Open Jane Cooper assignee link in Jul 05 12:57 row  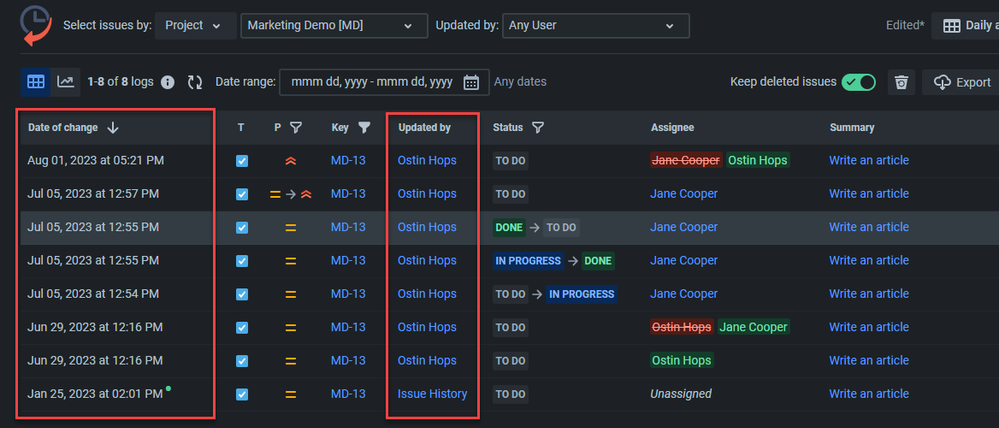pyautogui.click(x=684, y=194)
